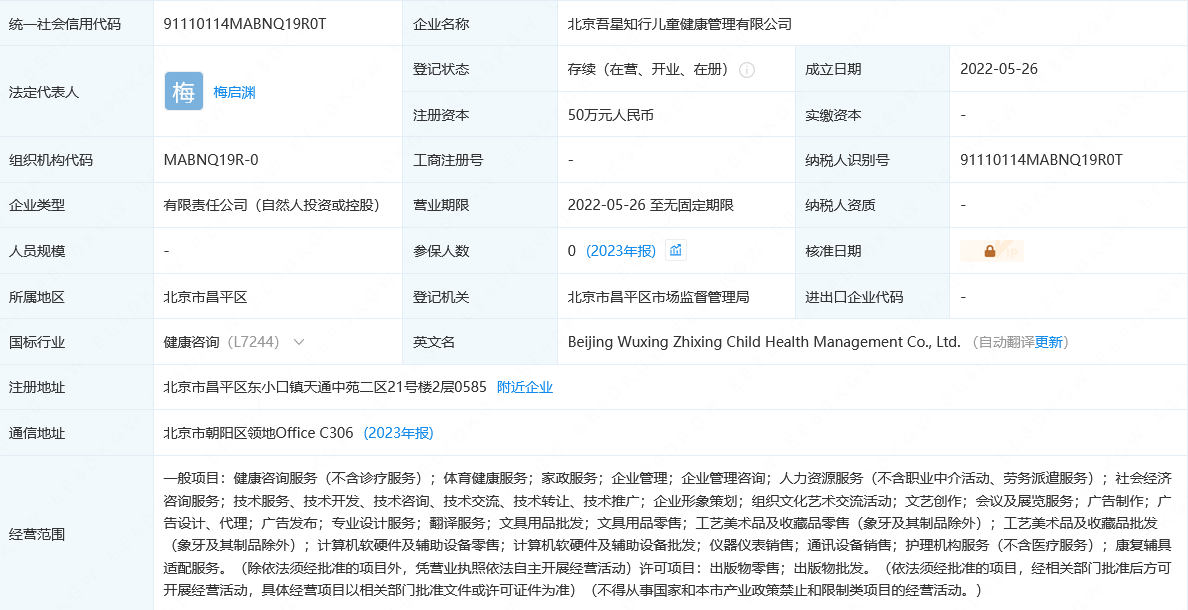Expand the 健康咨询 (L7244) industry chevron
Screen dimensions: 1188x610
pos(299,342)
